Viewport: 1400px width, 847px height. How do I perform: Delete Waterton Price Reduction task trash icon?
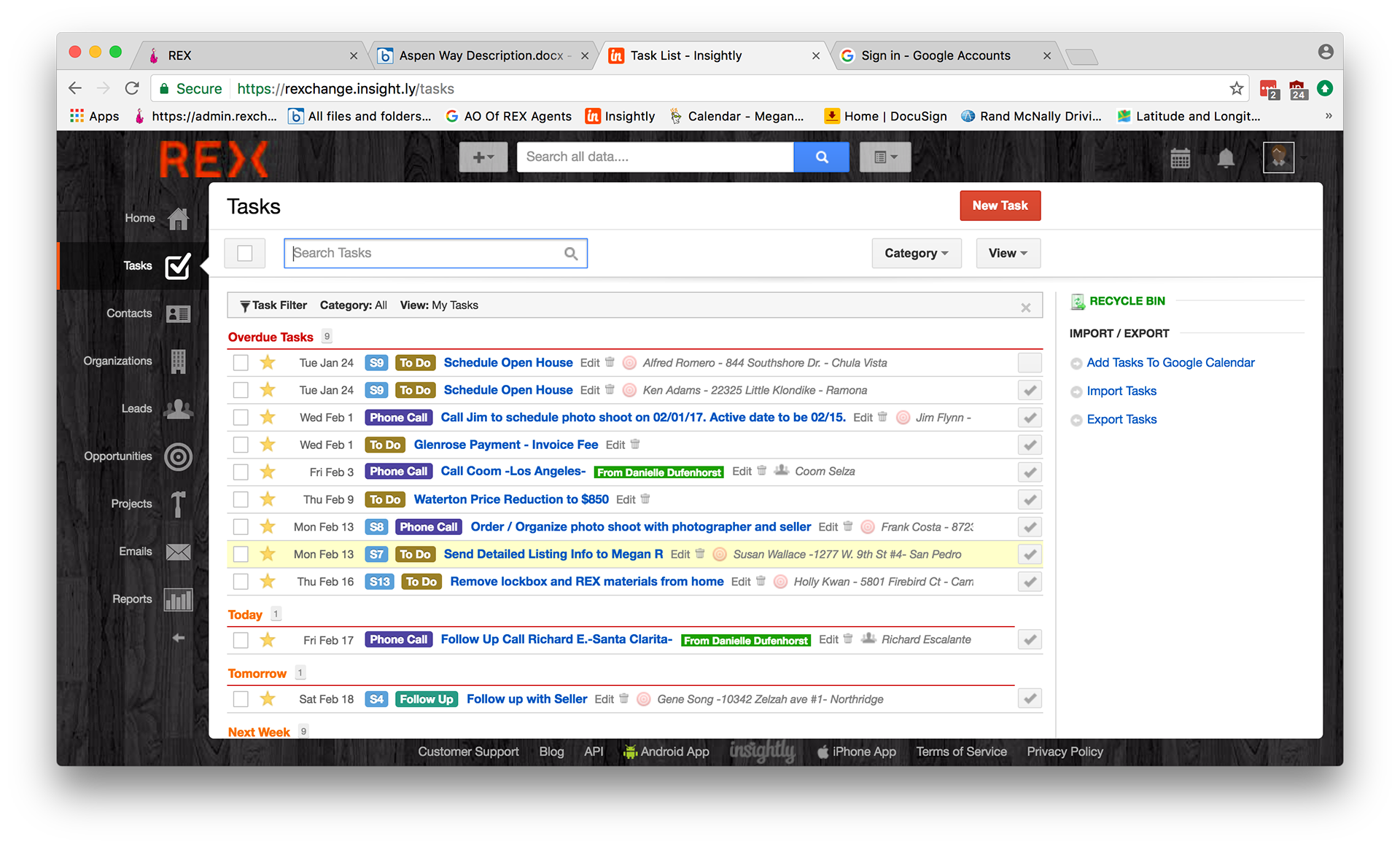pyautogui.click(x=645, y=499)
